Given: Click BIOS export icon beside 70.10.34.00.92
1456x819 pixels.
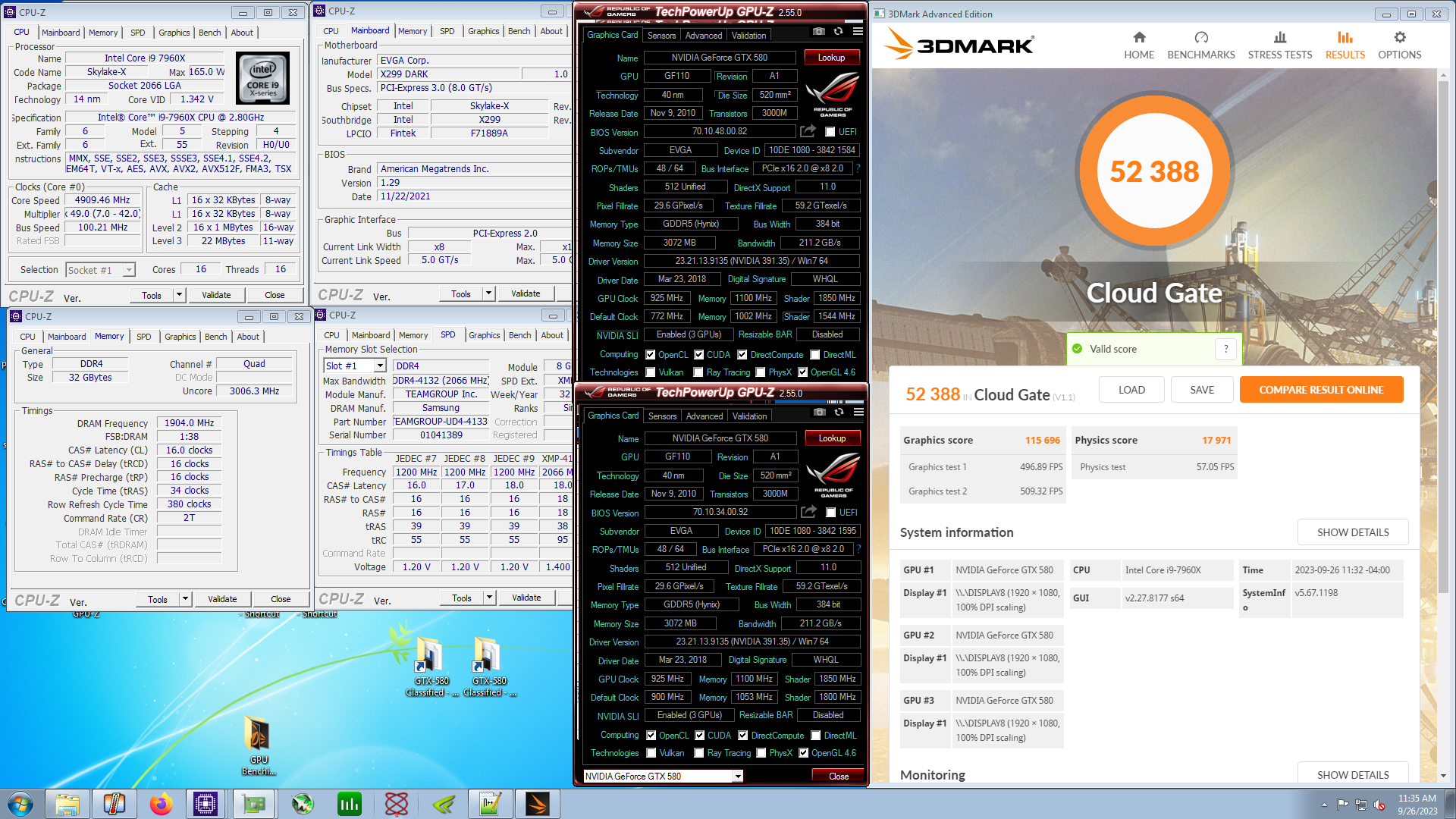Looking at the screenshot, I should tap(808, 512).
